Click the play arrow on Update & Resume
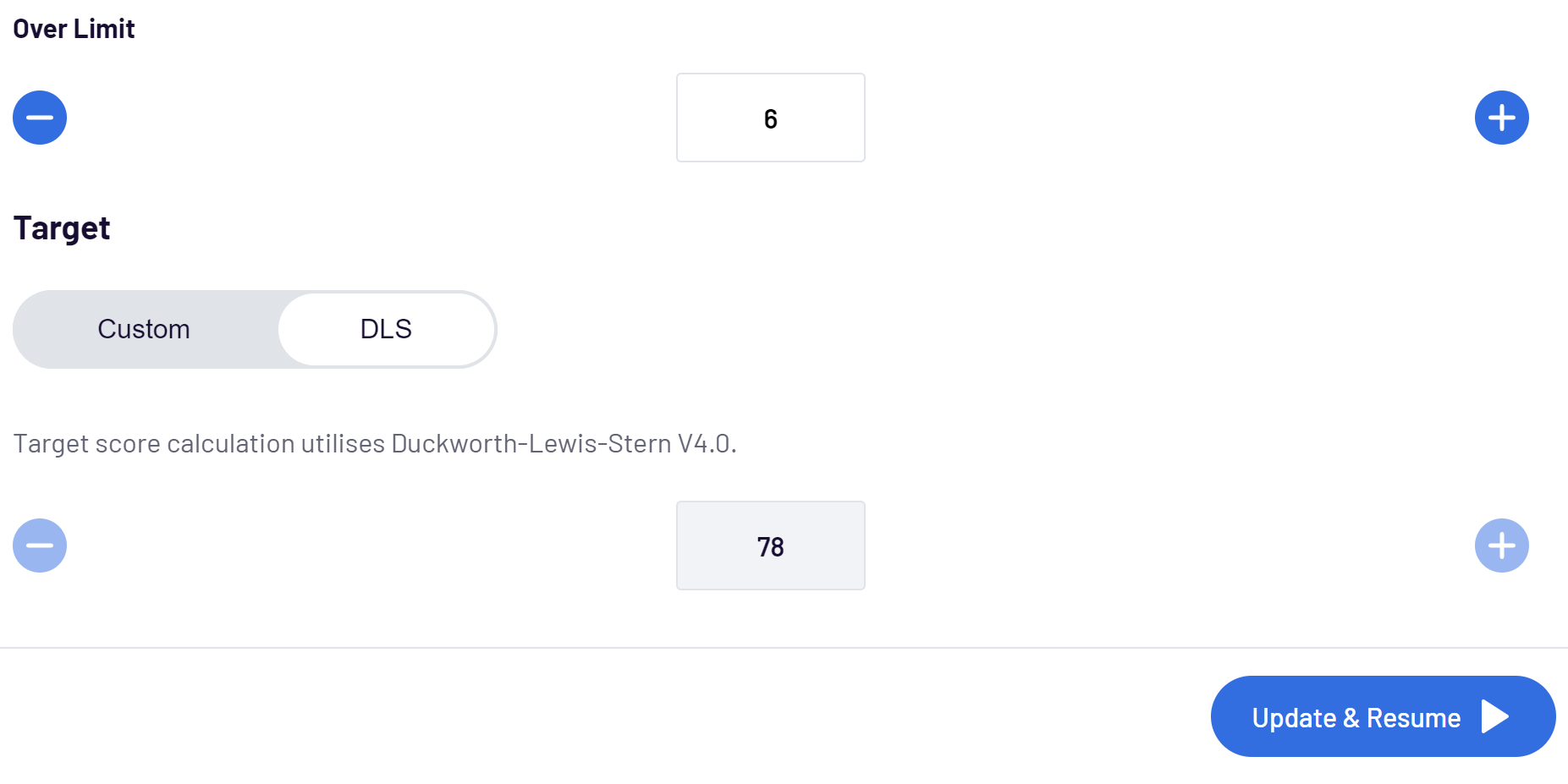Viewport: 1568px width, 784px height. [1494, 716]
